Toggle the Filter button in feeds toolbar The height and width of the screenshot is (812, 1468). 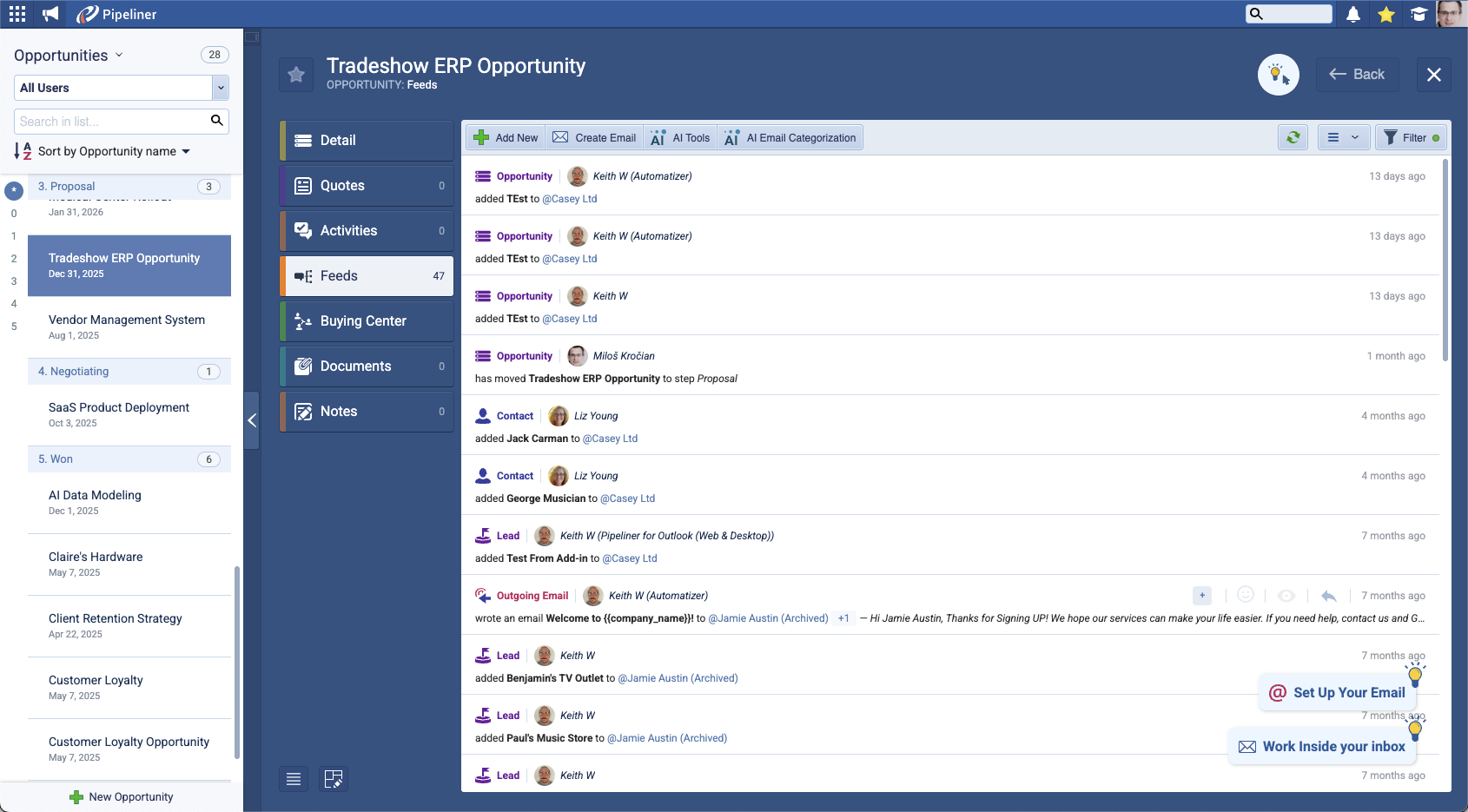click(x=1412, y=137)
